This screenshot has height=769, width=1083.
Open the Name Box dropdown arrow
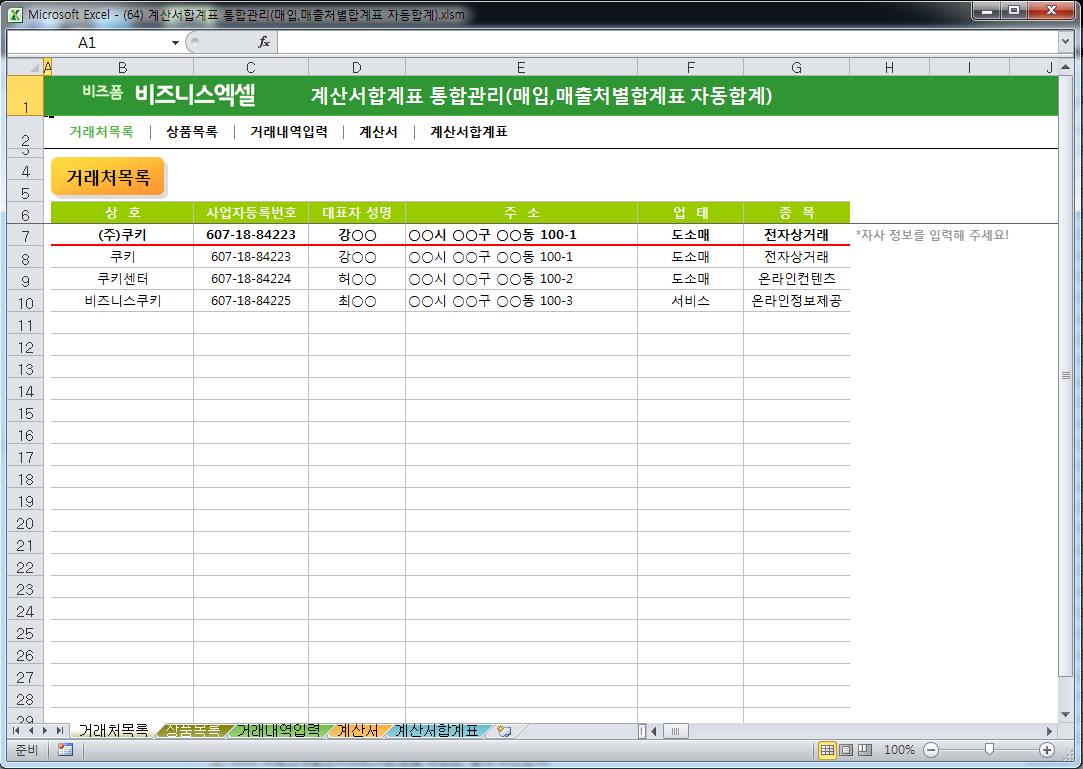click(x=175, y=43)
